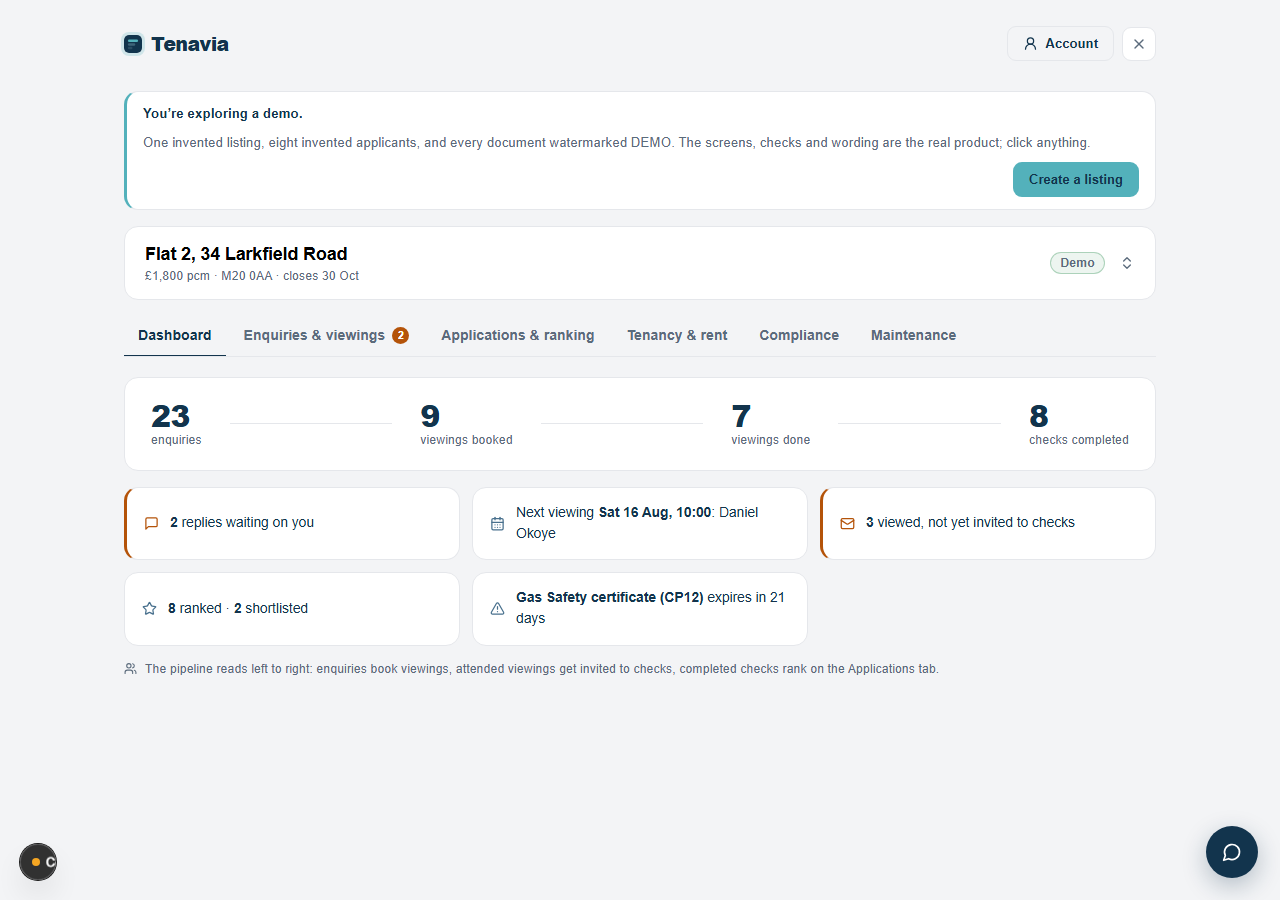Open the Next viewing Daniel Okoye card

pyautogui.click(x=640, y=523)
